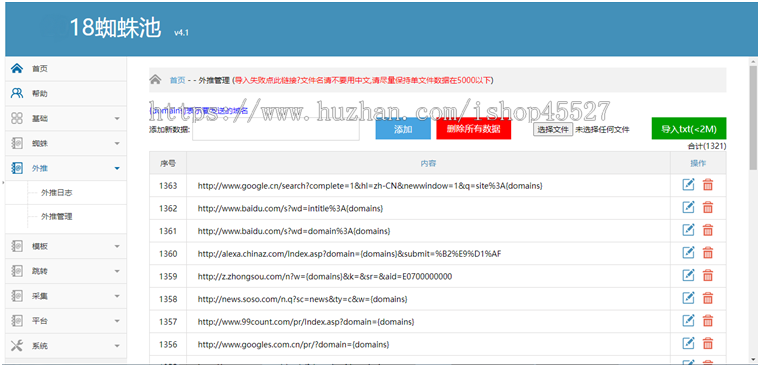Viewport: 760px width, 367px height.
Task: Click the z.zhongsou.com URL text
Action: pos(325,276)
